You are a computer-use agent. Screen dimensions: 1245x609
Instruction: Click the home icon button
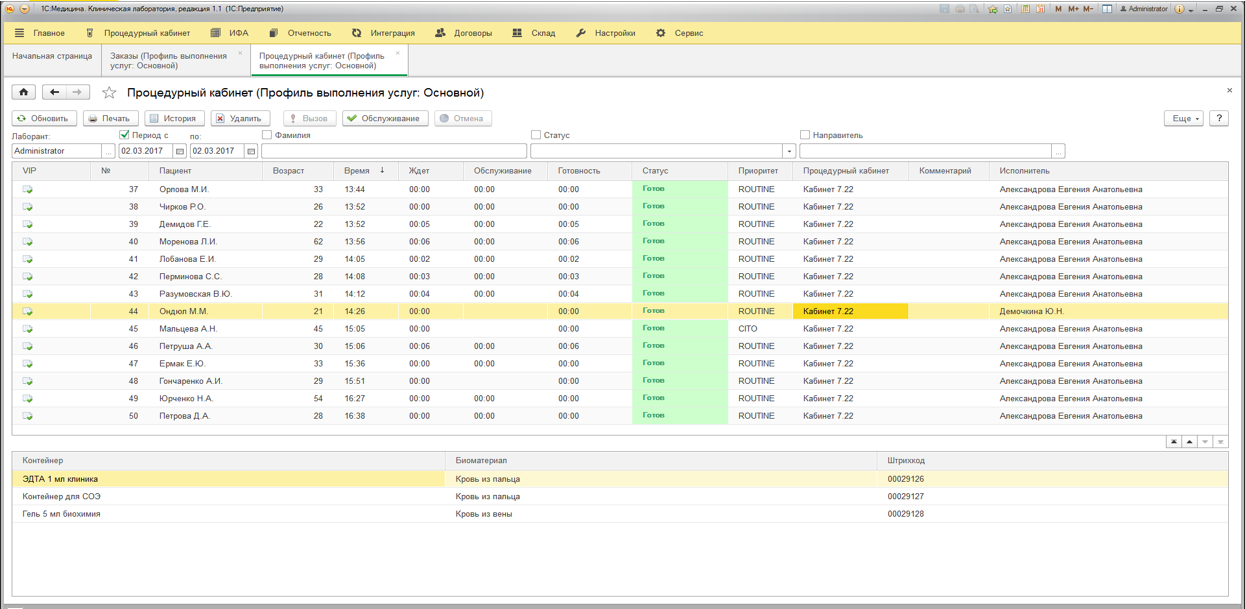coord(24,92)
